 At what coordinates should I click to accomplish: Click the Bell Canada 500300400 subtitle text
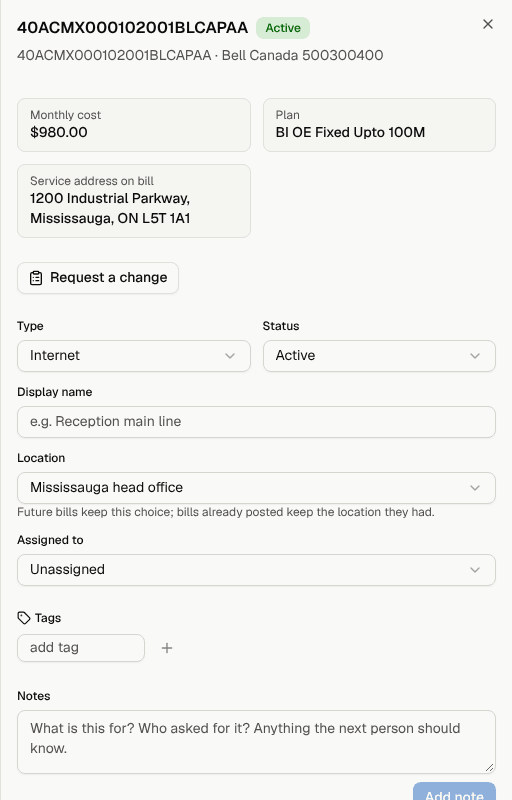tap(302, 55)
